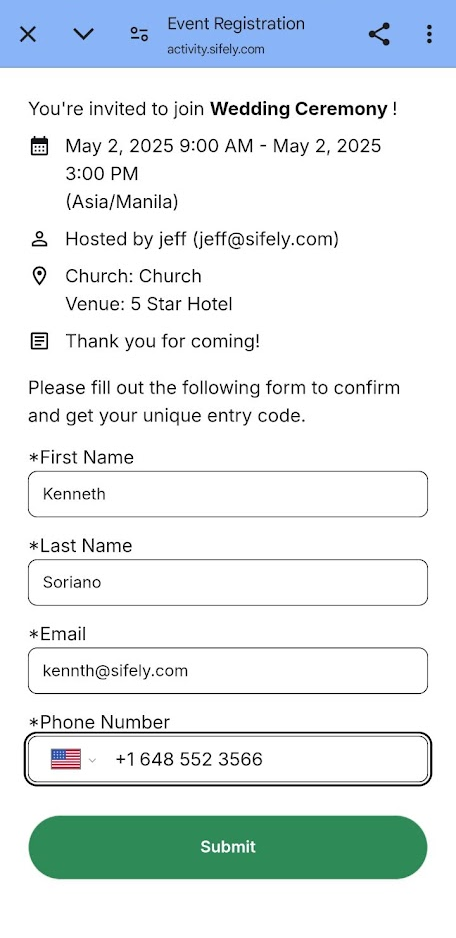Screen dimensions: 456x938
Task: Select the Email field with kennth@sifely.com
Action: point(228,671)
